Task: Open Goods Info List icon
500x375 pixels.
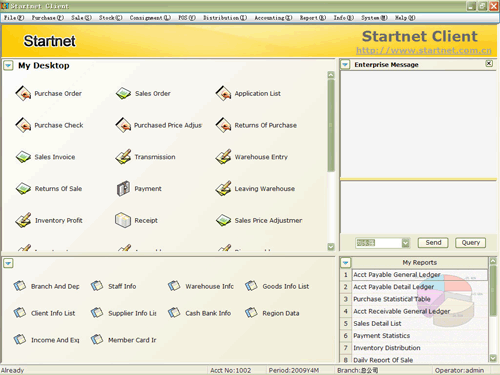Action: pyautogui.click(x=251, y=286)
